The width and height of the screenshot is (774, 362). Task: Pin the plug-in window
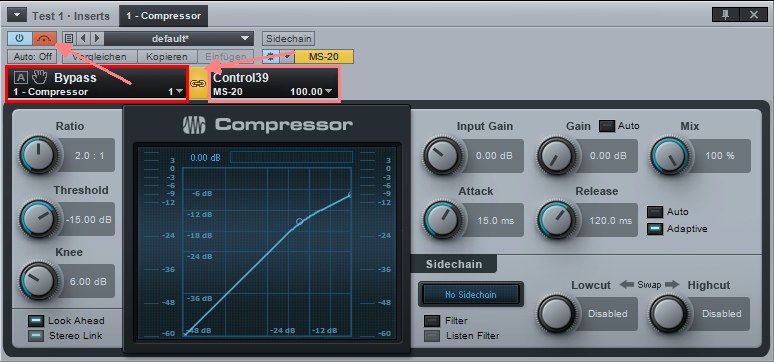(726, 15)
